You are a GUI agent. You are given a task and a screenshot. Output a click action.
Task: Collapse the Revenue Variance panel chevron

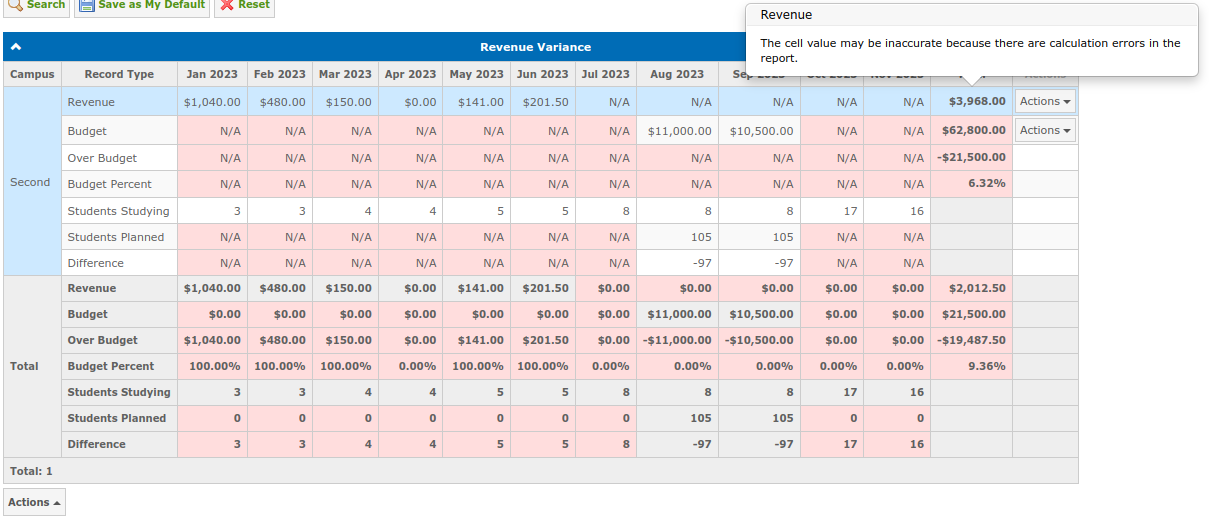pyautogui.click(x=16, y=47)
